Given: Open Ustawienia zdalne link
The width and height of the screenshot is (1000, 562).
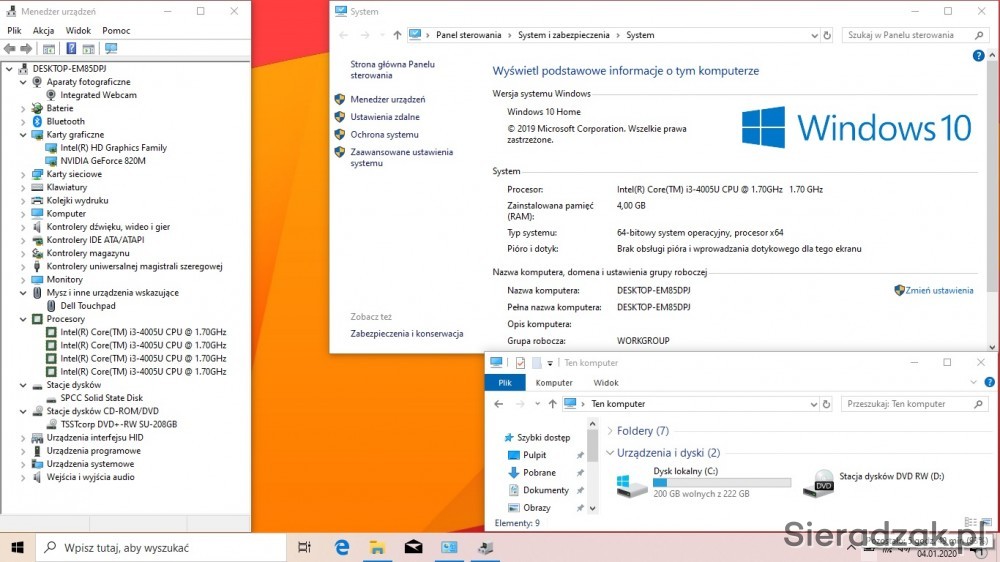Looking at the screenshot, I should coord(385,117).
